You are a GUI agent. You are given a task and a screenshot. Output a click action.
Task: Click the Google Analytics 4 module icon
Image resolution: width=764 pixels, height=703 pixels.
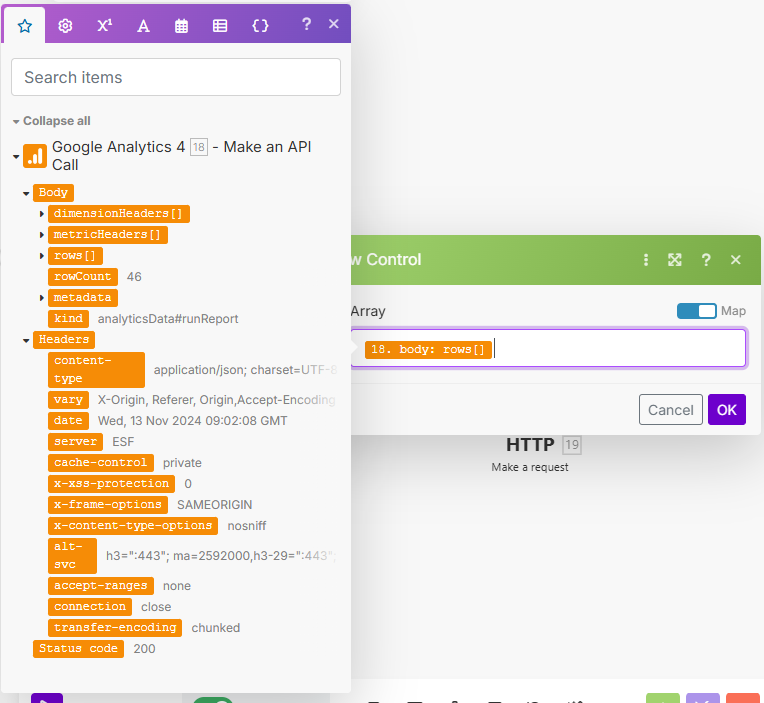[35, 156]
